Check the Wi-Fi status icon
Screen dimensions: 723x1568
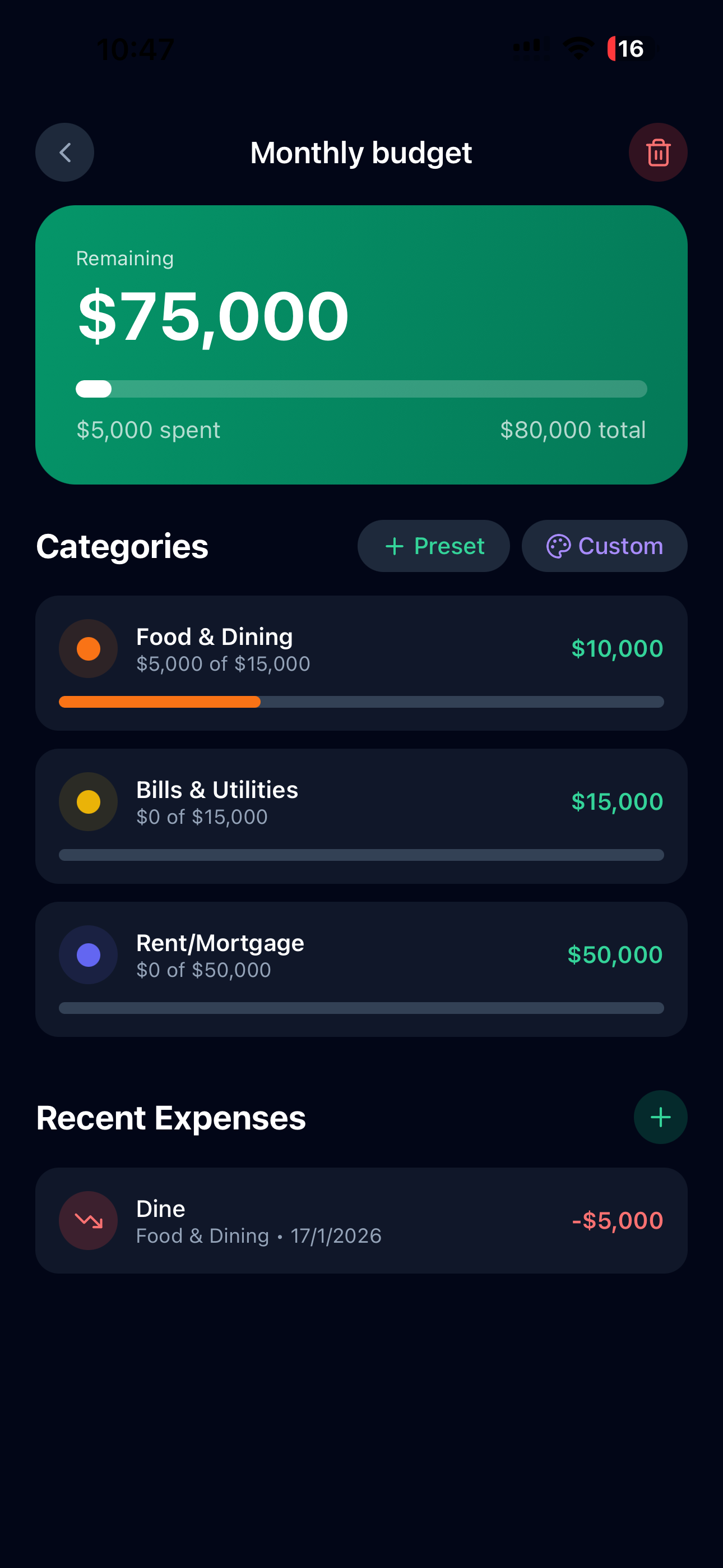[578, 48]
